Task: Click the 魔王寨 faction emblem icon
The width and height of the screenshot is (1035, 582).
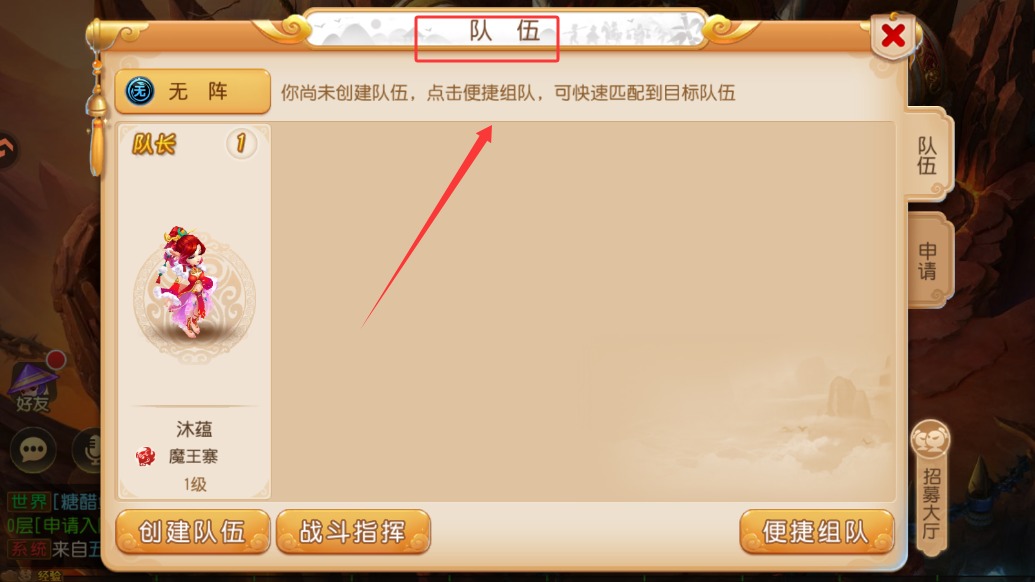Action: click(x=145, y=456)
